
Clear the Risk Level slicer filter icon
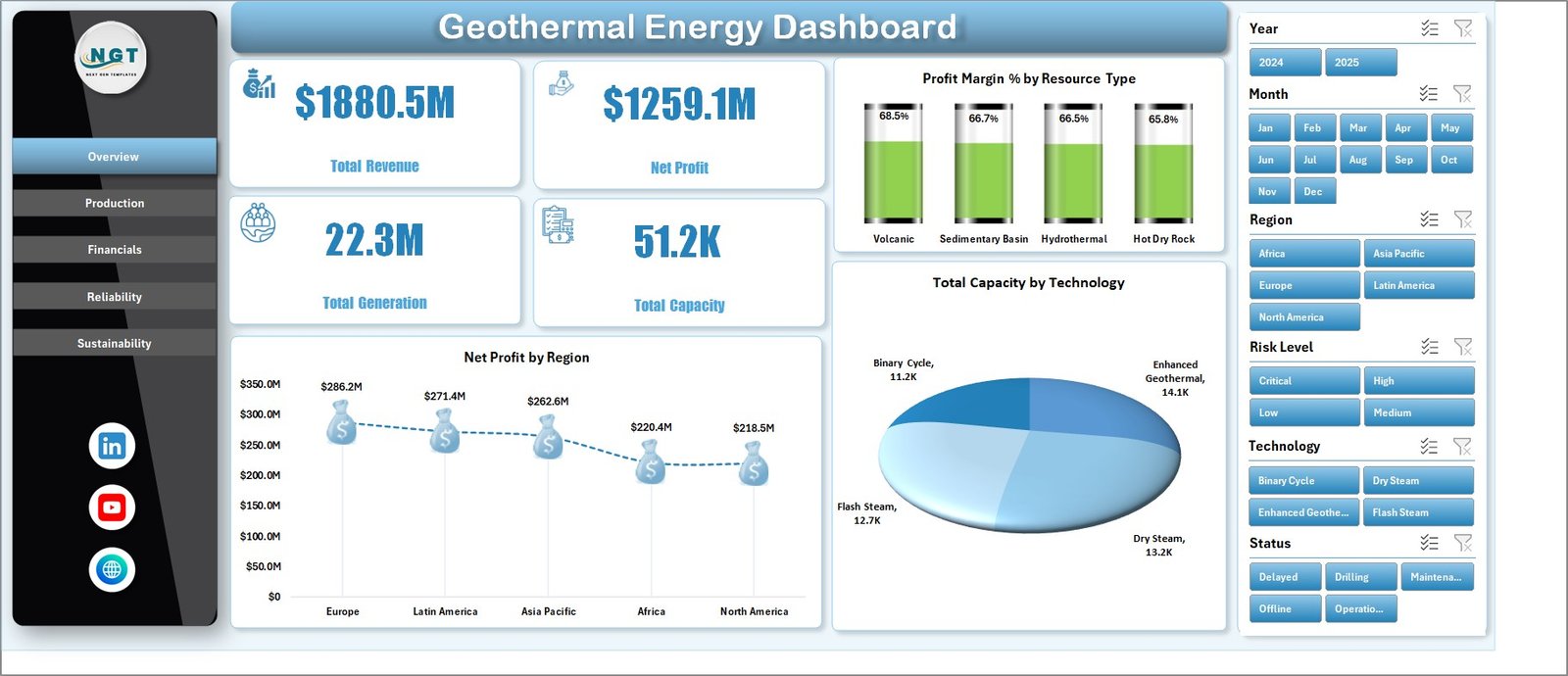pos(1463,347)
